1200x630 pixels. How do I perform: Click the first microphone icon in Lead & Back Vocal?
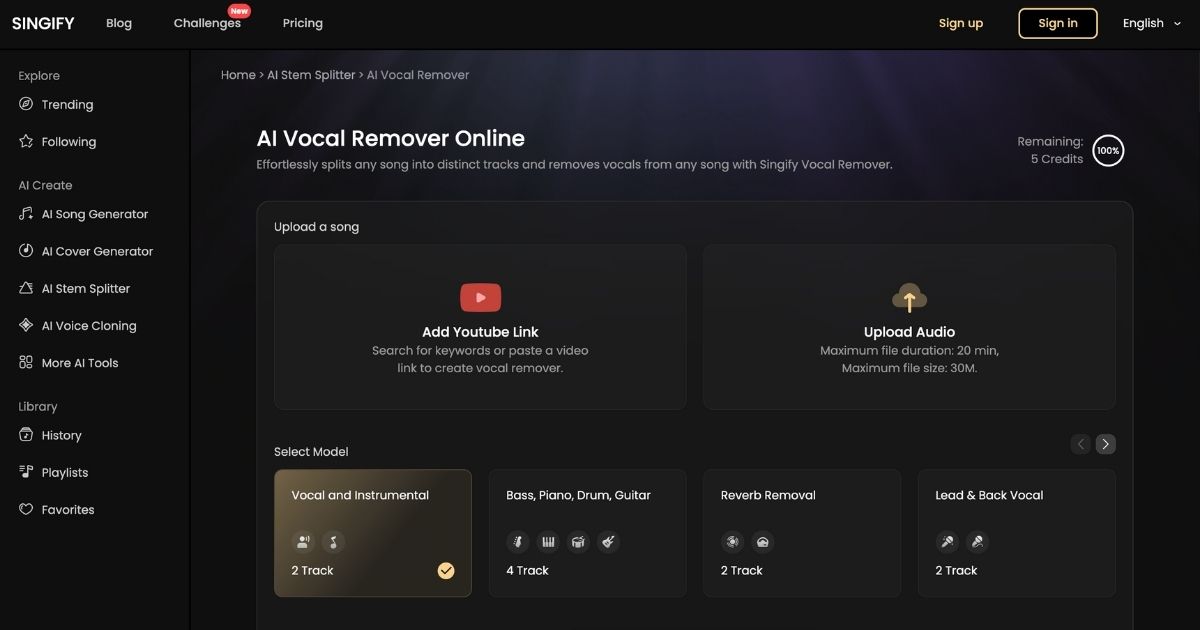click(946, 542)
